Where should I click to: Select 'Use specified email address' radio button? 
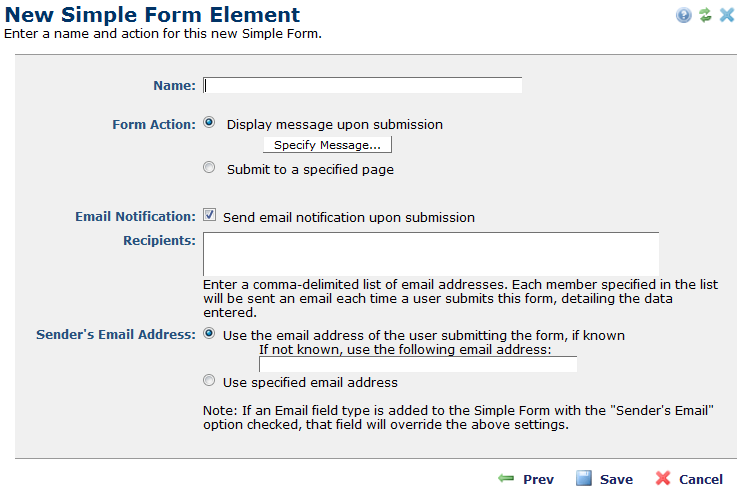[x=209, y=381]
